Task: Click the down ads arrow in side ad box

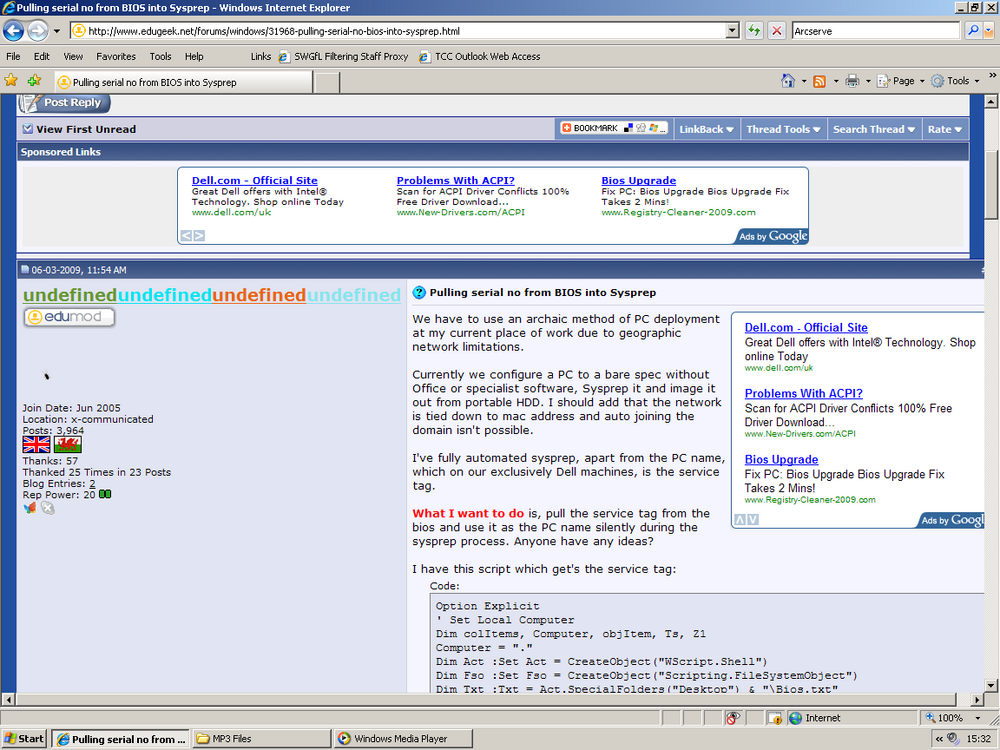Action: tap(753, 520)
